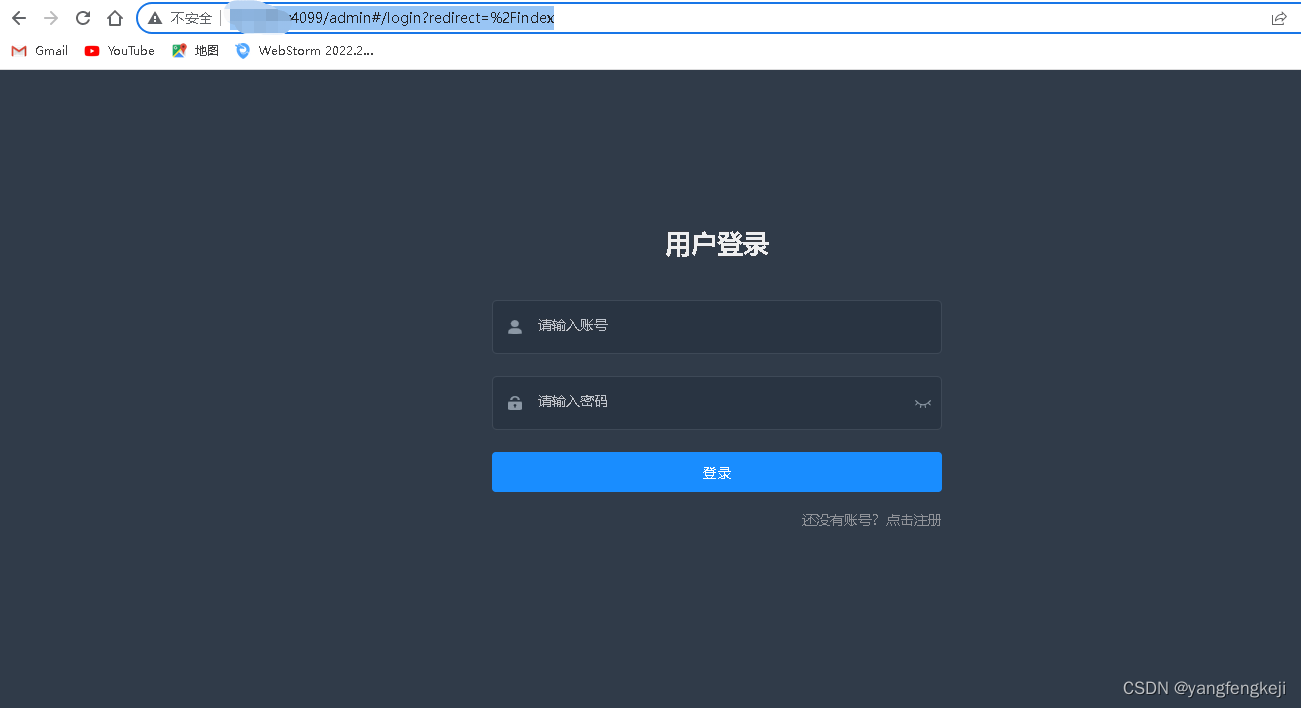Open the 地图 bookmark
Image resolution: width=1301 pixels, height=708 pixels.
[x=194, y=50]
